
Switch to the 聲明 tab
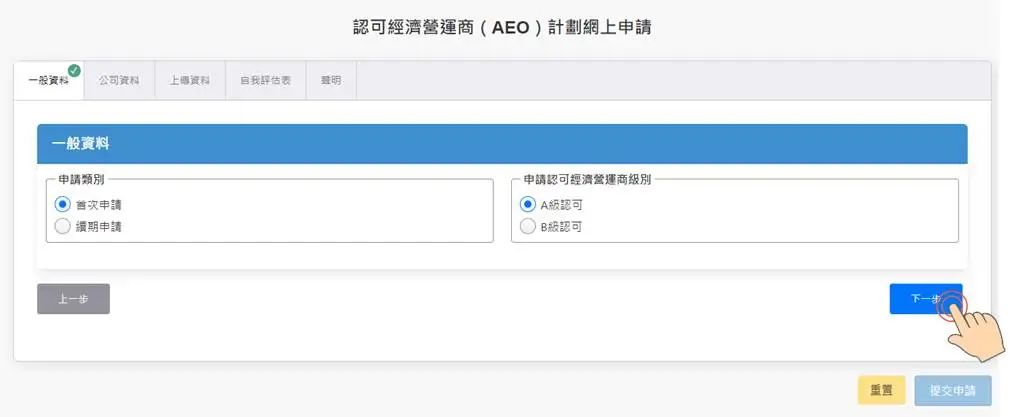tap(331, 81)
